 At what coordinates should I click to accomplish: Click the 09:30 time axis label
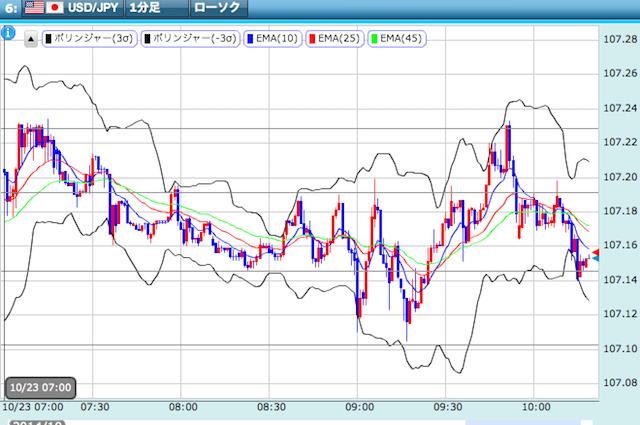(448, 407)
